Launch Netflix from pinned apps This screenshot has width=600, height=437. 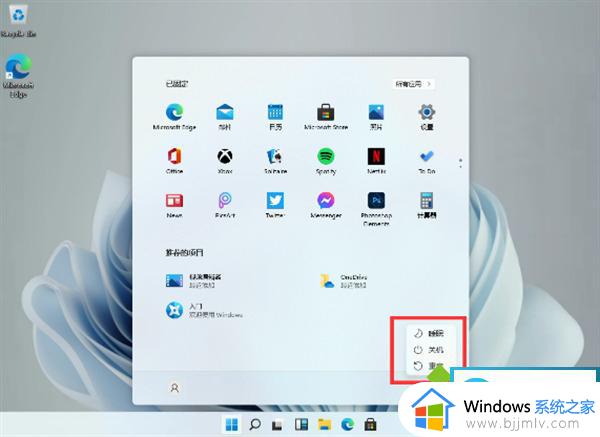click(x=376, y=161)
